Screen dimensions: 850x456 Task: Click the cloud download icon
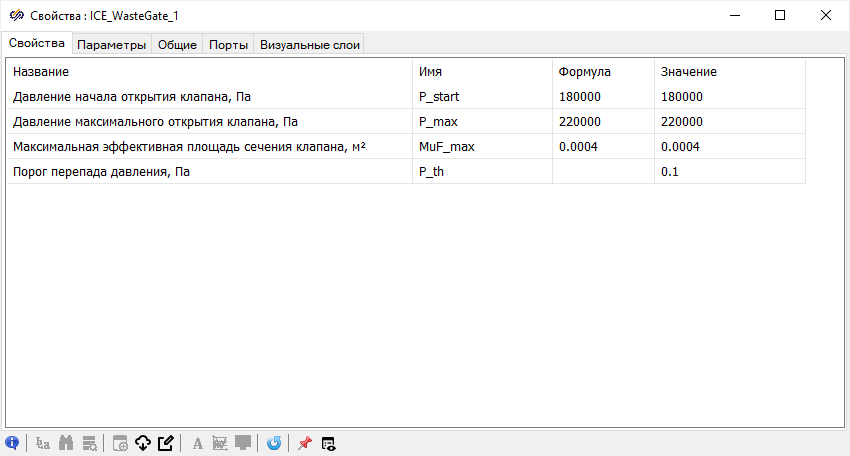143,443
